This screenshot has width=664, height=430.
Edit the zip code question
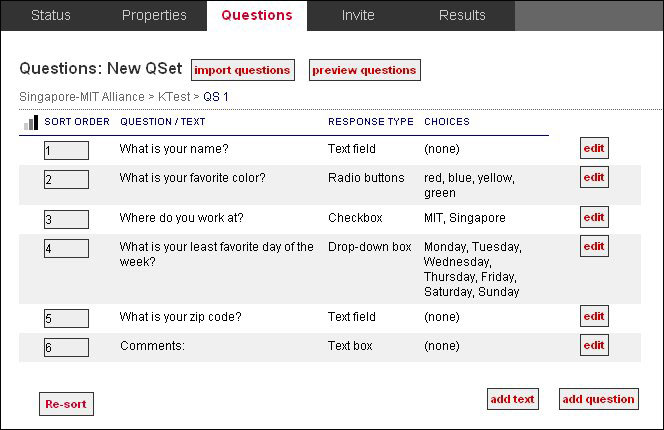pyautogui.click(x=594, y=316)
